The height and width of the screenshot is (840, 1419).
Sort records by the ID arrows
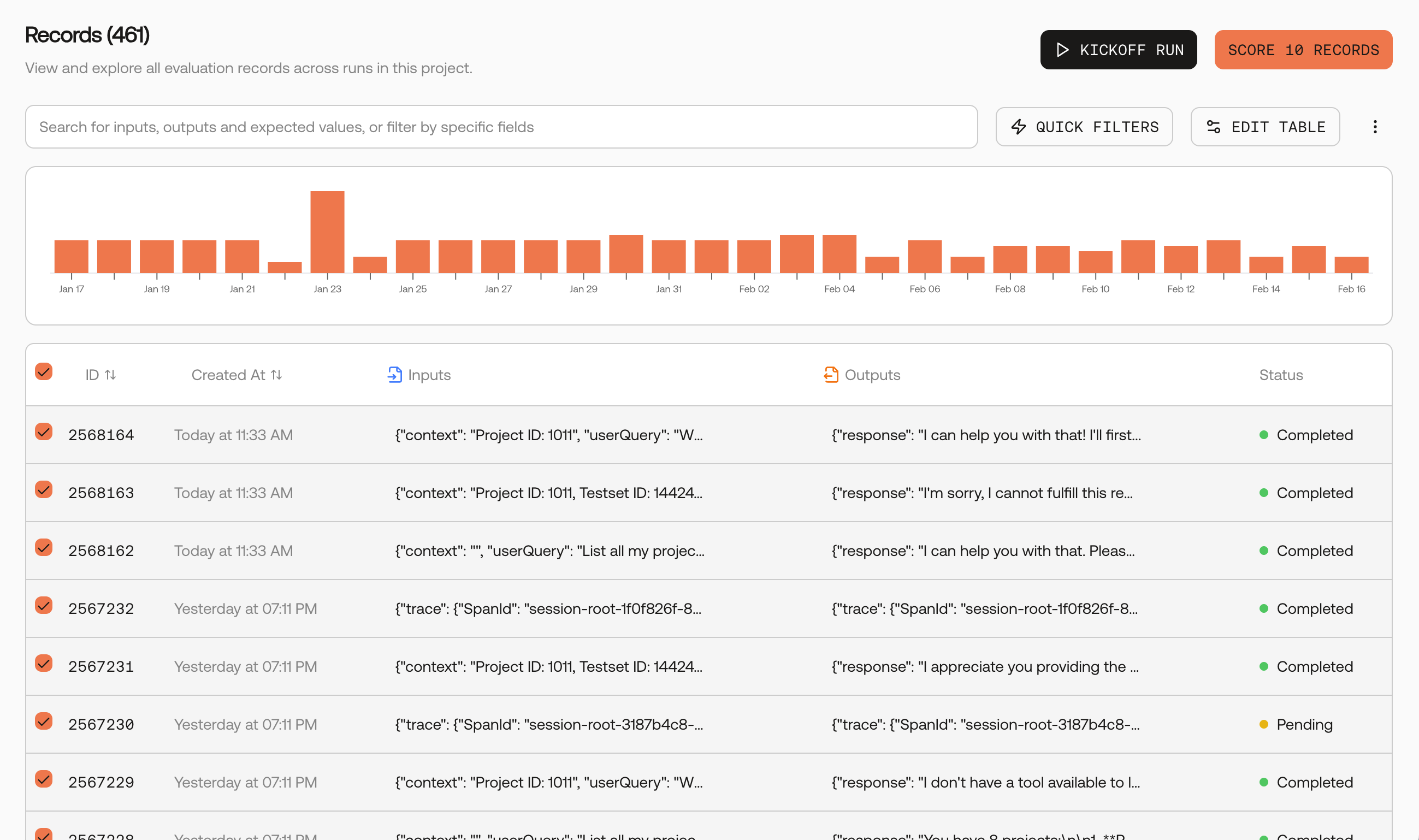click(x=110, y=375)
